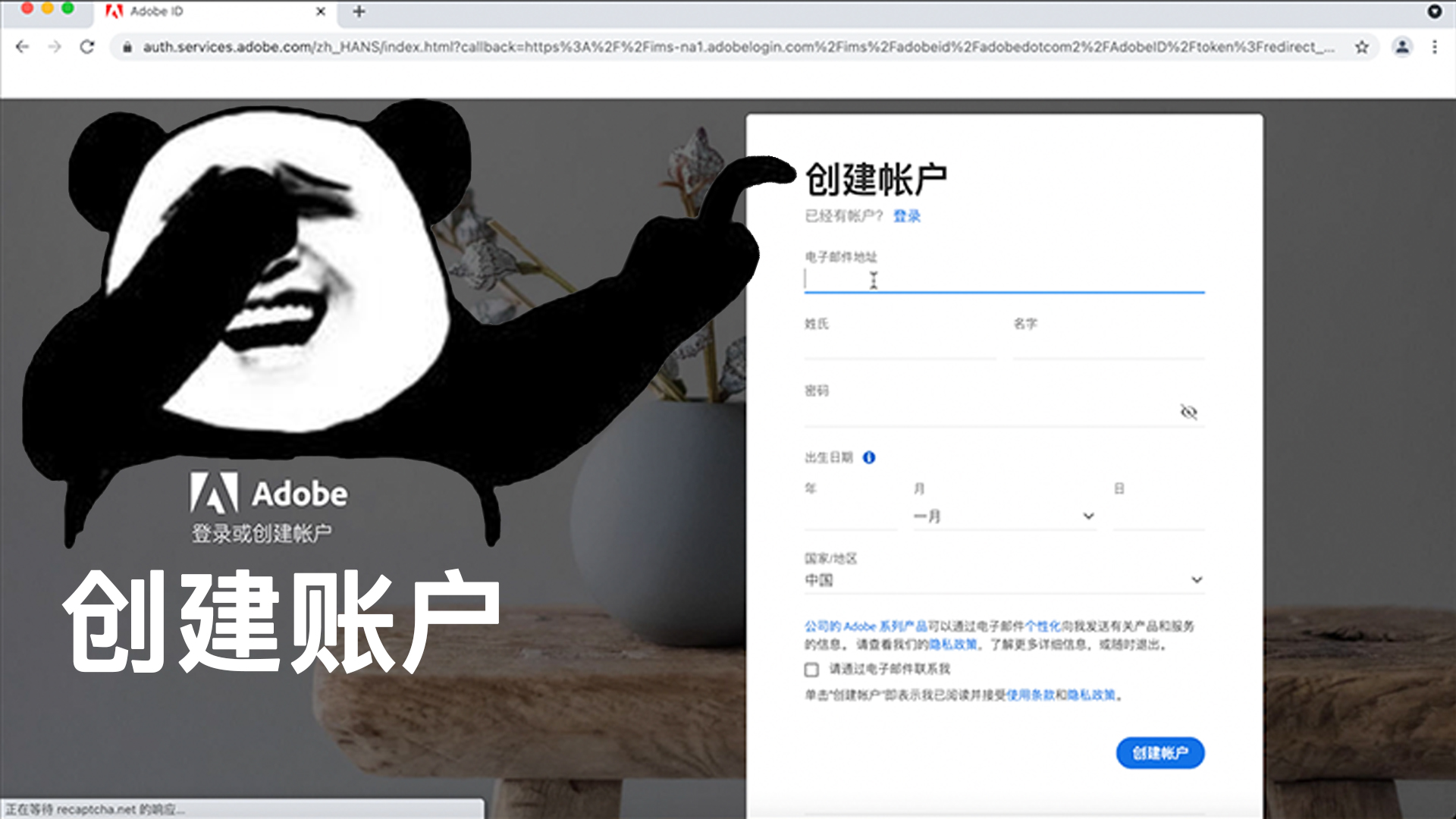Screen dimensions: 1456x819
Task: Click the birth date info icon
Action: 869,457
